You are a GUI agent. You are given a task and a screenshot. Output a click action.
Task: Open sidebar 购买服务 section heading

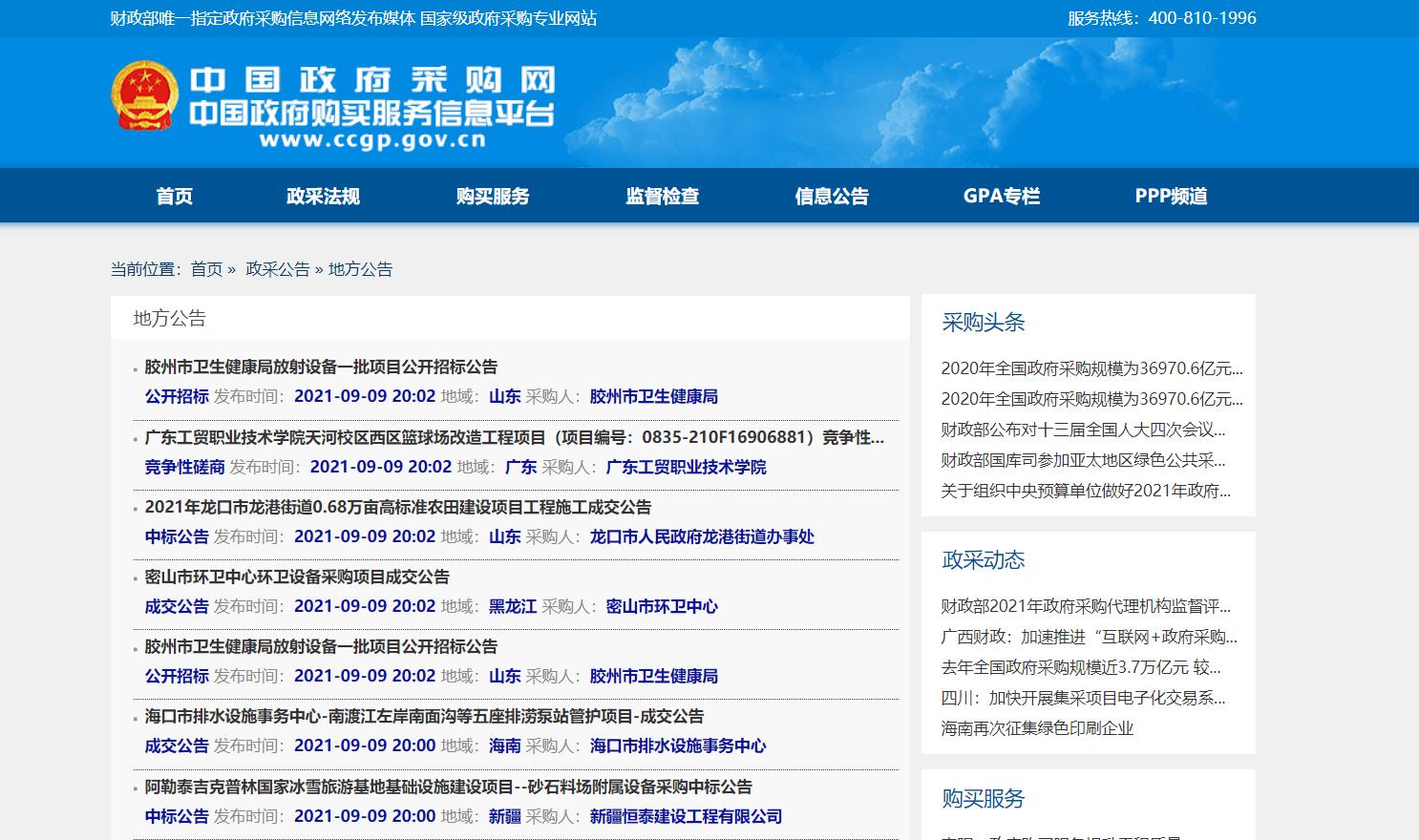(x=984, y=798)
